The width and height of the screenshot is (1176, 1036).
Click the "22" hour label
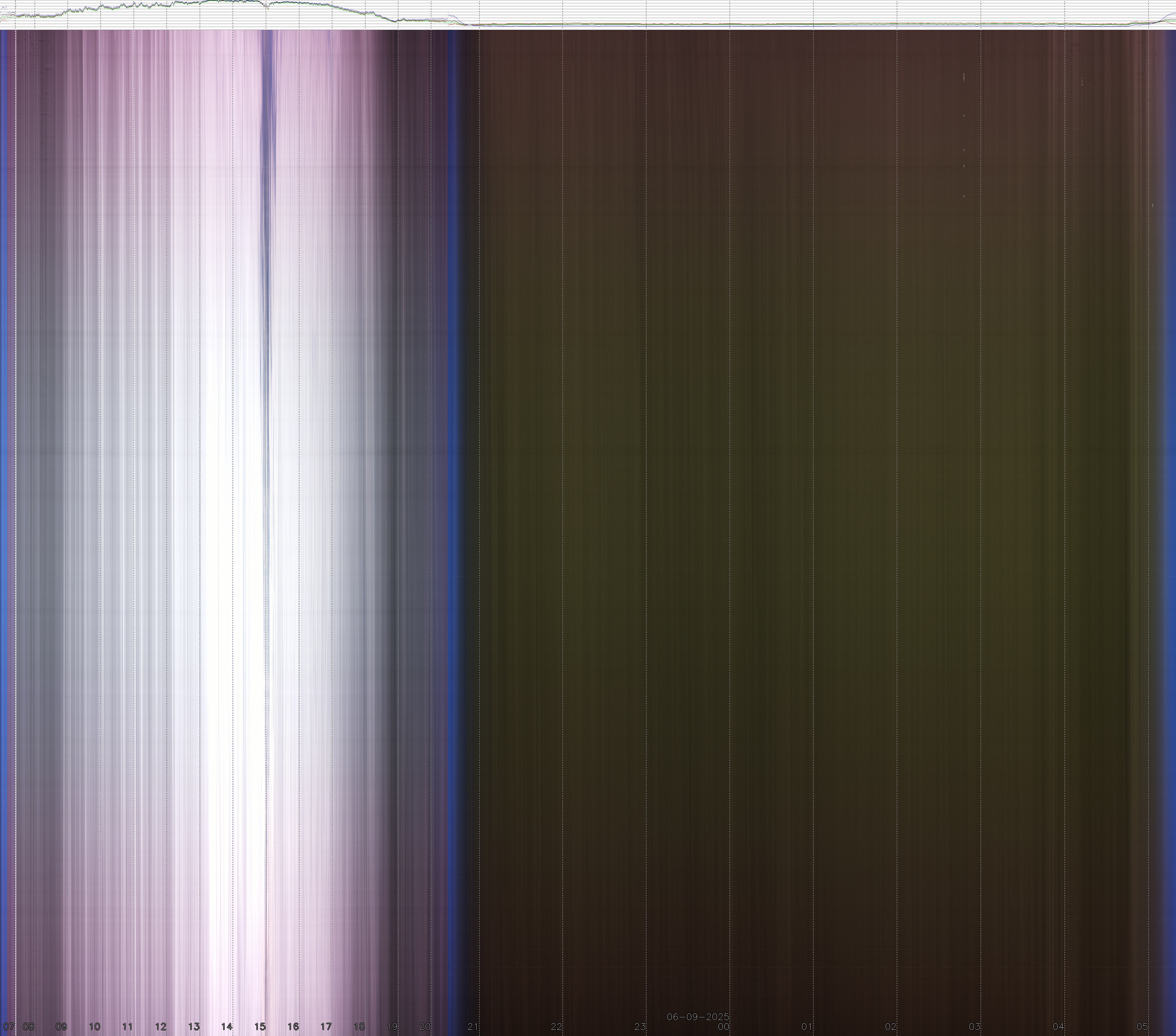[x=556, y=1026]
